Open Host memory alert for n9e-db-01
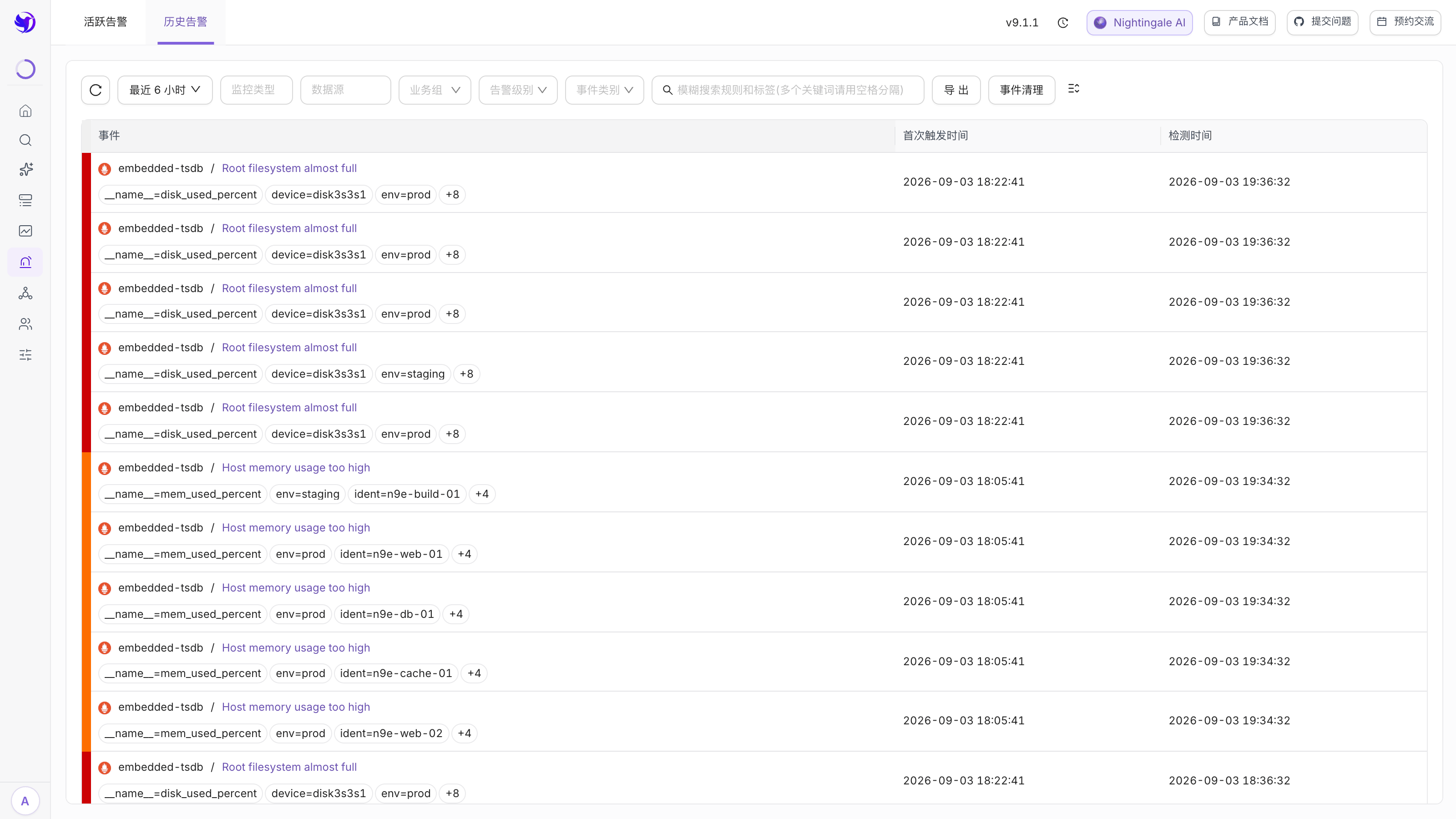This screenshot has width=1456, height=819. (296, 588)
